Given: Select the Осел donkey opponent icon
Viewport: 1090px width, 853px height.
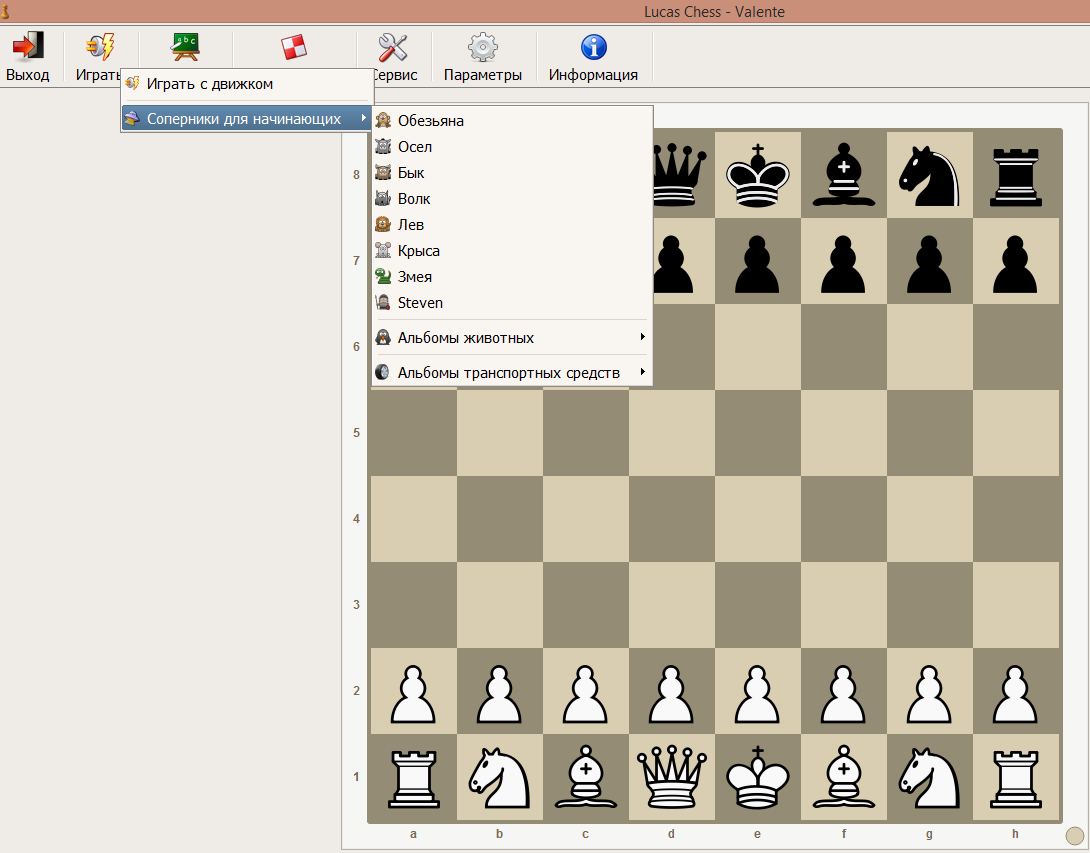Looking at the screenshot, I should click(383, 146).
